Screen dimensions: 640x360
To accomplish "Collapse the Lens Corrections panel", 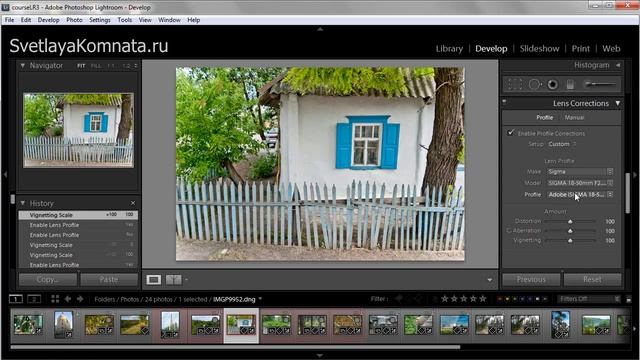I will click(x=618, y=103).
